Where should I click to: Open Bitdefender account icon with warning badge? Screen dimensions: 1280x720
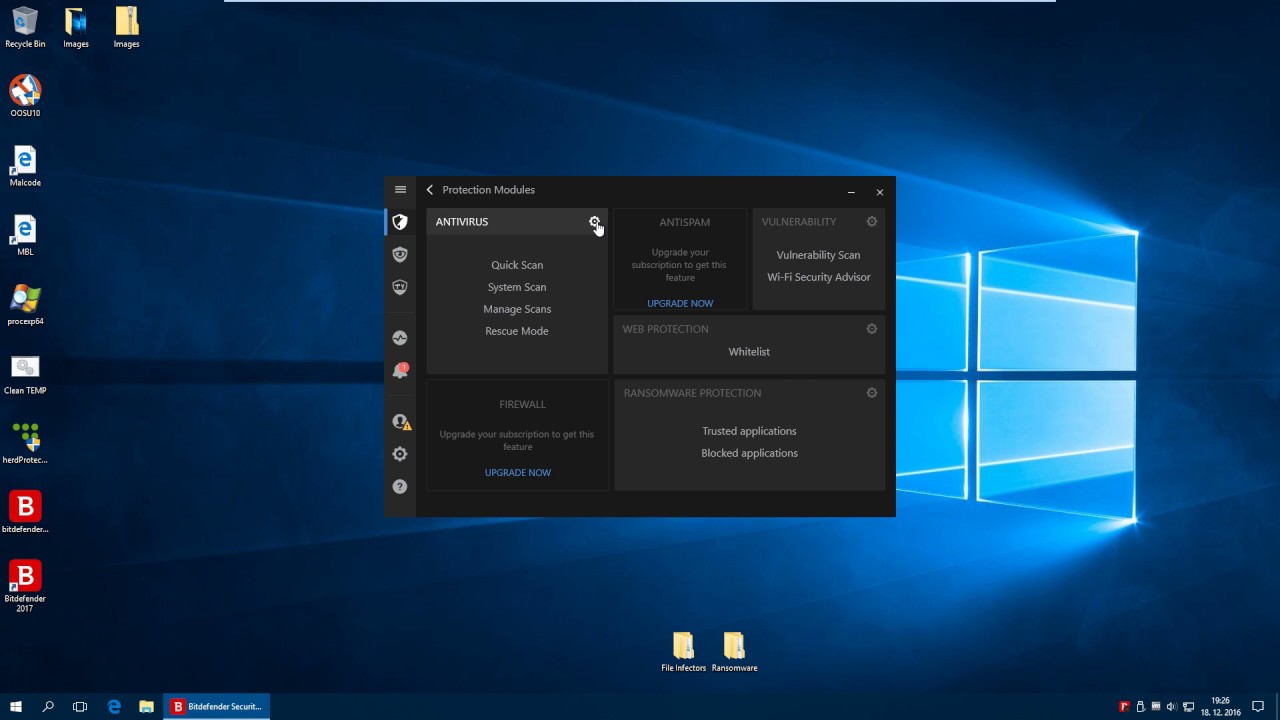[400, 421]
